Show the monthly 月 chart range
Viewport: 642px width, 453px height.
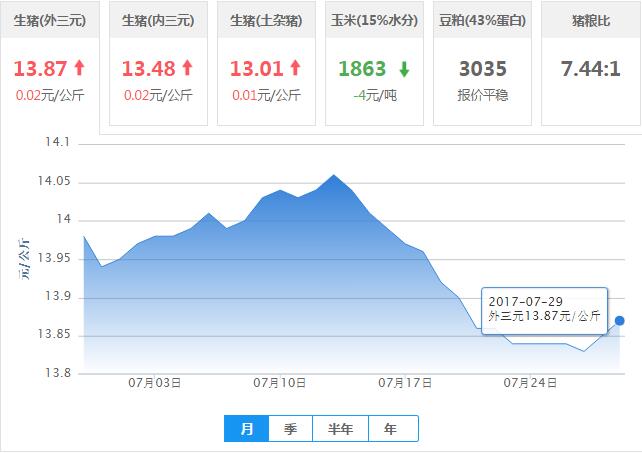pos(246,428)
